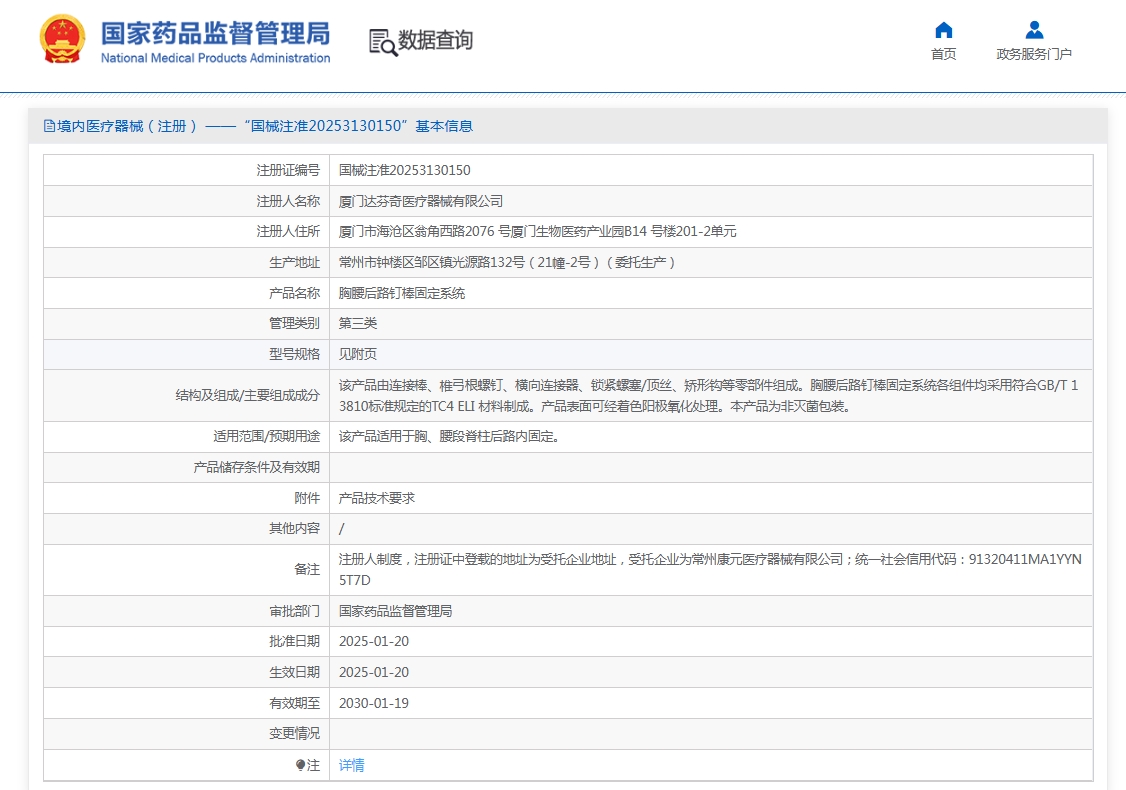Select the 管理类别 row label
Image resolution: width=1126 pixels, height=790 pixels.
[x=294, y=323]
